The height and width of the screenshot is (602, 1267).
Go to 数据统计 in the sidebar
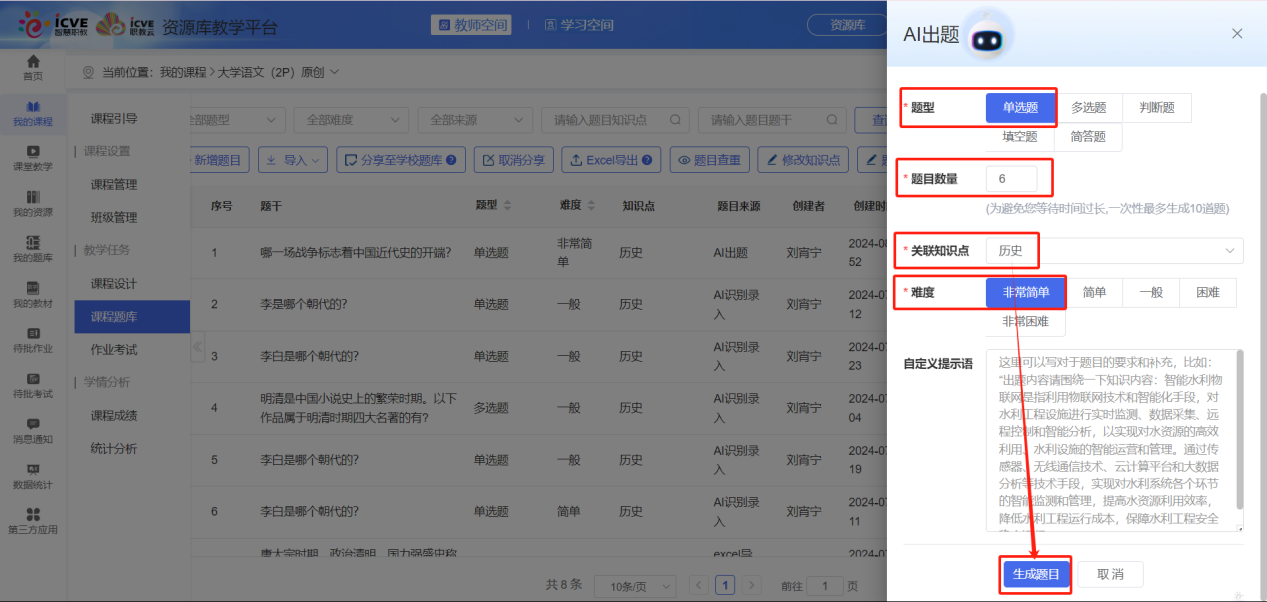point(32,479)
